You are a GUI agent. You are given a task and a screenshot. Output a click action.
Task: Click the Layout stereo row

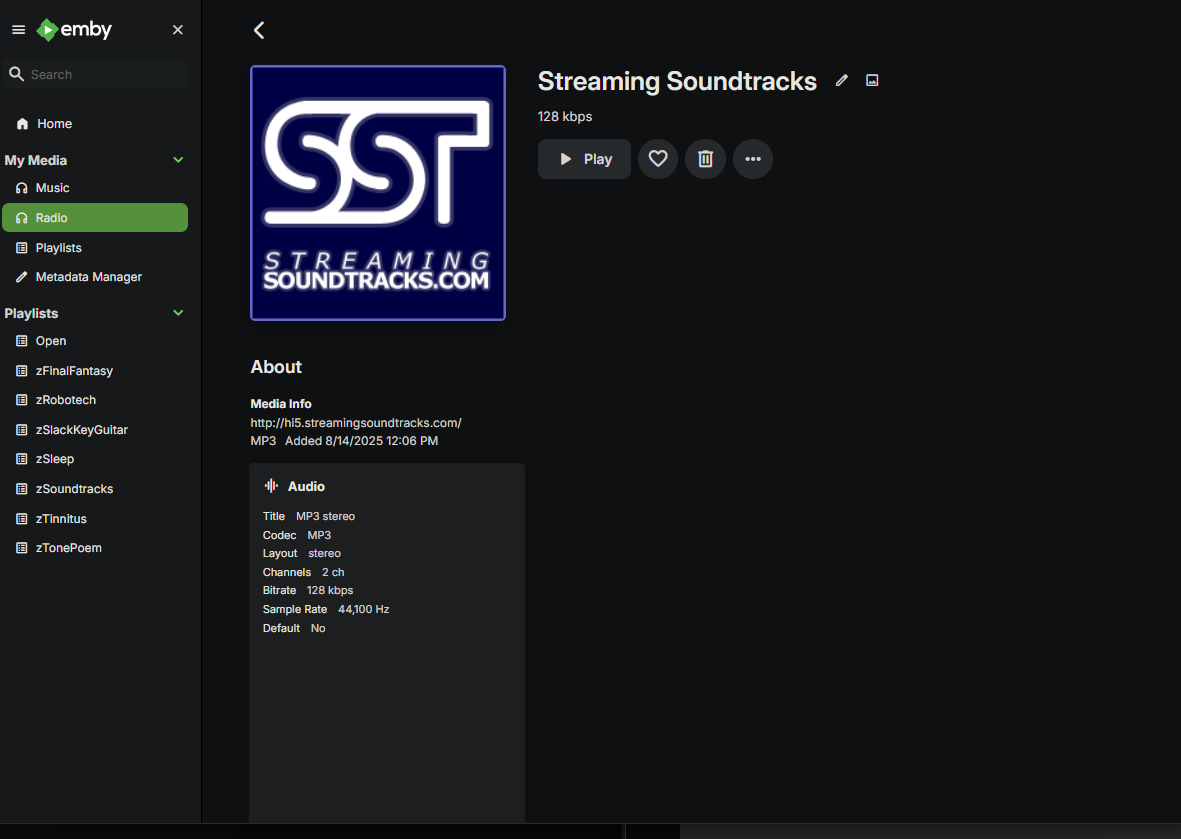coord(302,554)
